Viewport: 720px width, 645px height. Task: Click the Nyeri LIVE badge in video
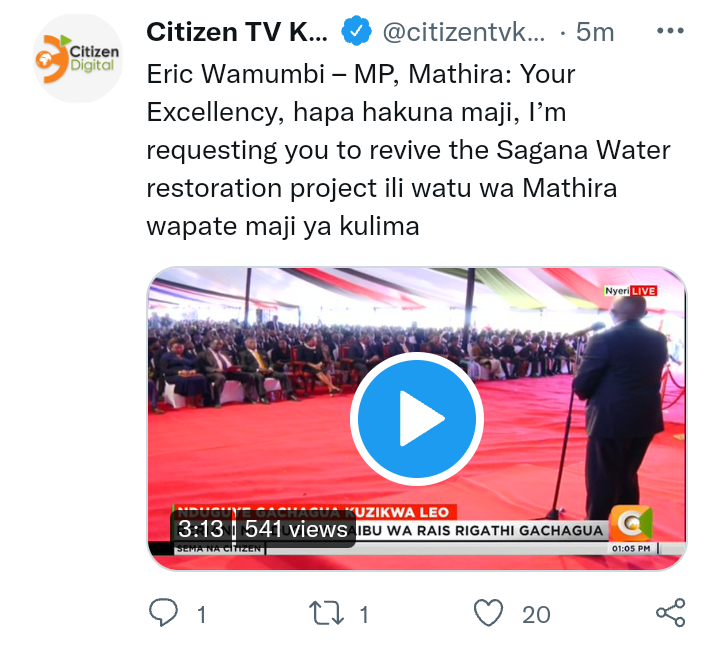point(630,291)
